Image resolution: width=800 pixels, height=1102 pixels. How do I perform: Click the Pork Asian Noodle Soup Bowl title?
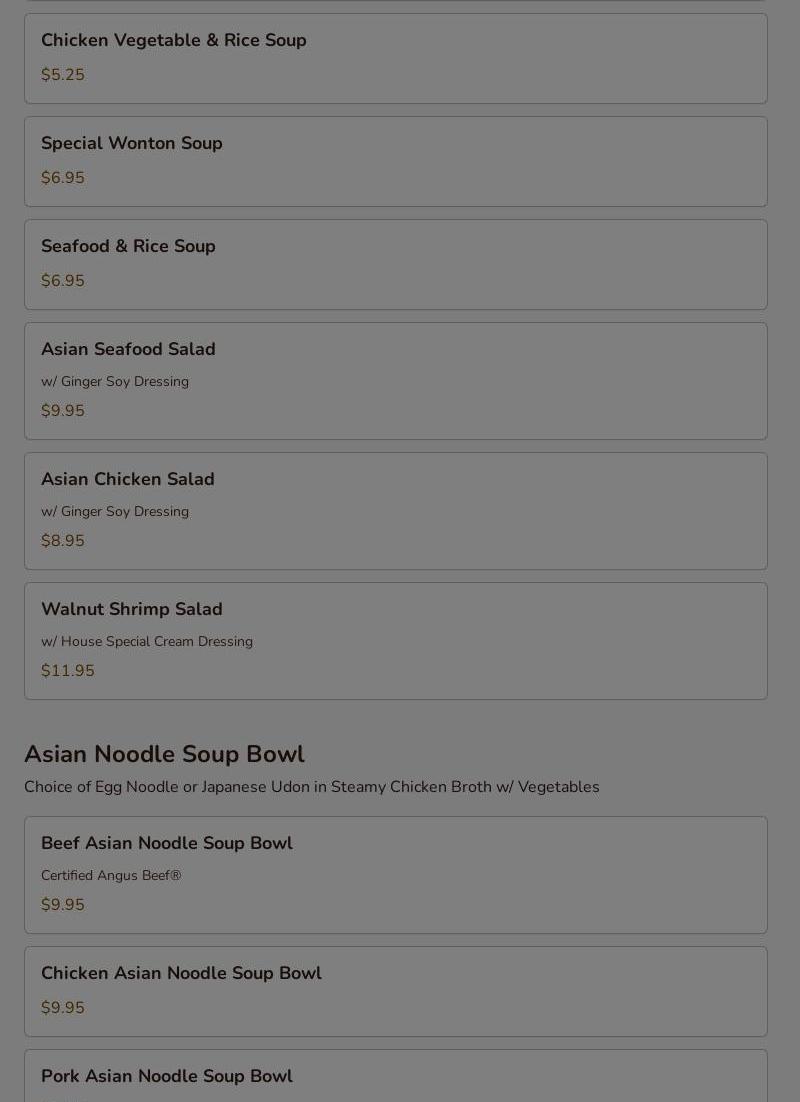(167, 1076)
